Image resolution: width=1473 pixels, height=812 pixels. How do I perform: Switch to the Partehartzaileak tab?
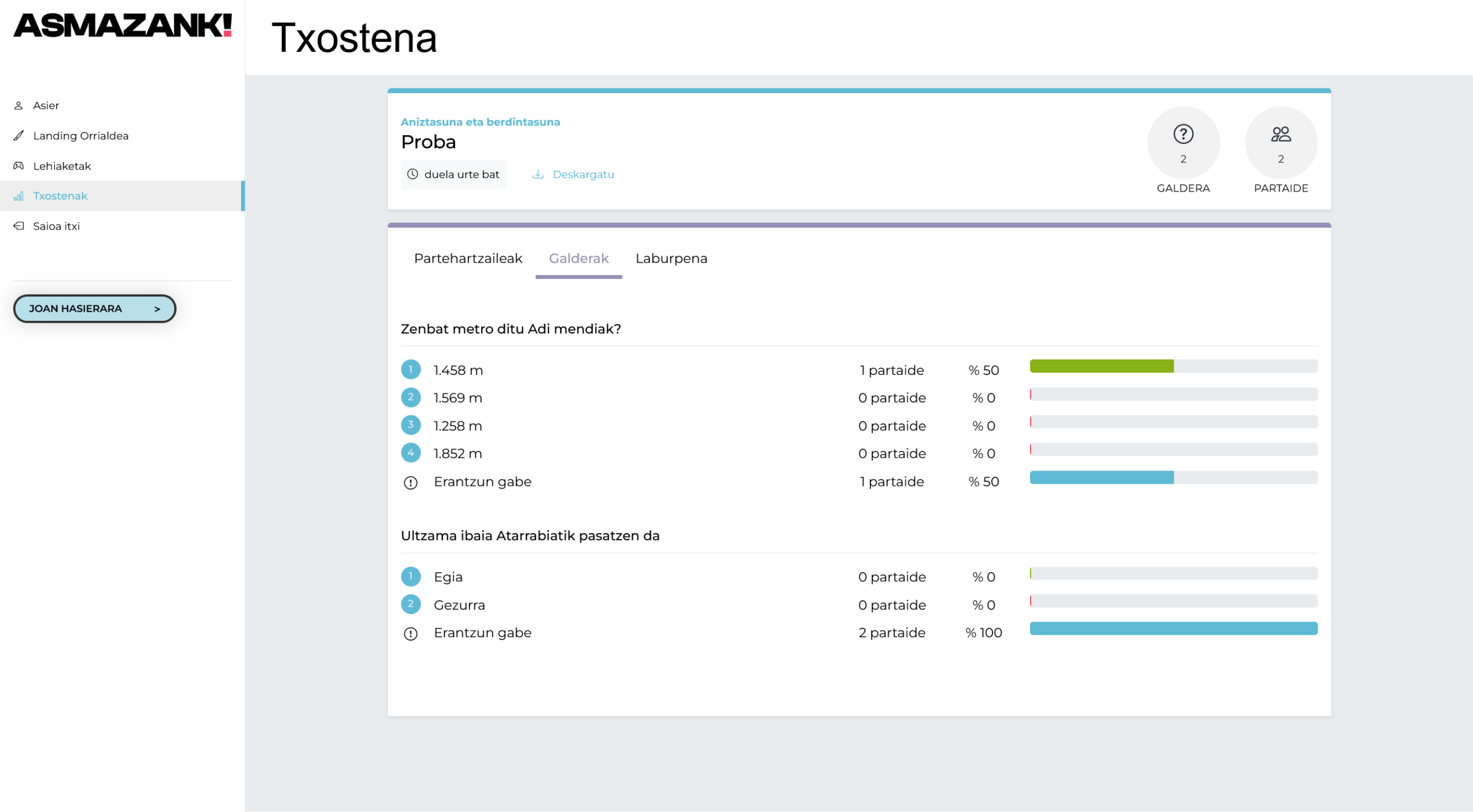tap(468, 259)
